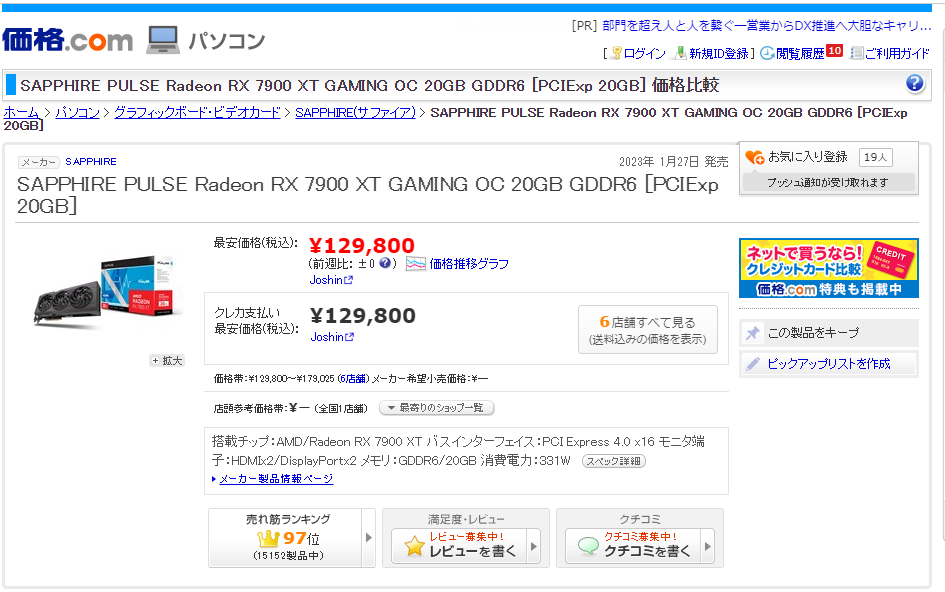Image resolution: width=945 pixels, height=592 pixels.
Task: Expand the arrow beside レビューを書く
Action: (533, 546)
